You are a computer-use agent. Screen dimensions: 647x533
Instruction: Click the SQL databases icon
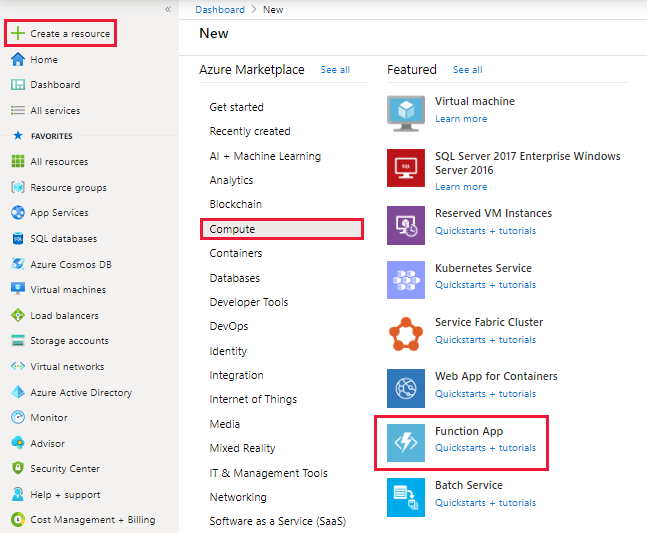[x=18, y=238]
